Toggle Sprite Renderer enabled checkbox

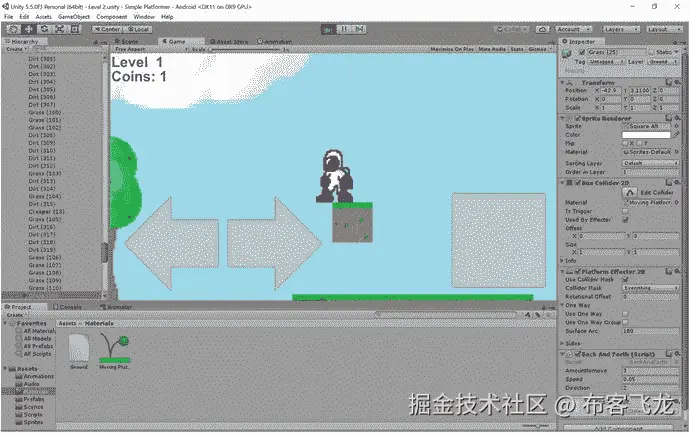point(577,119)
